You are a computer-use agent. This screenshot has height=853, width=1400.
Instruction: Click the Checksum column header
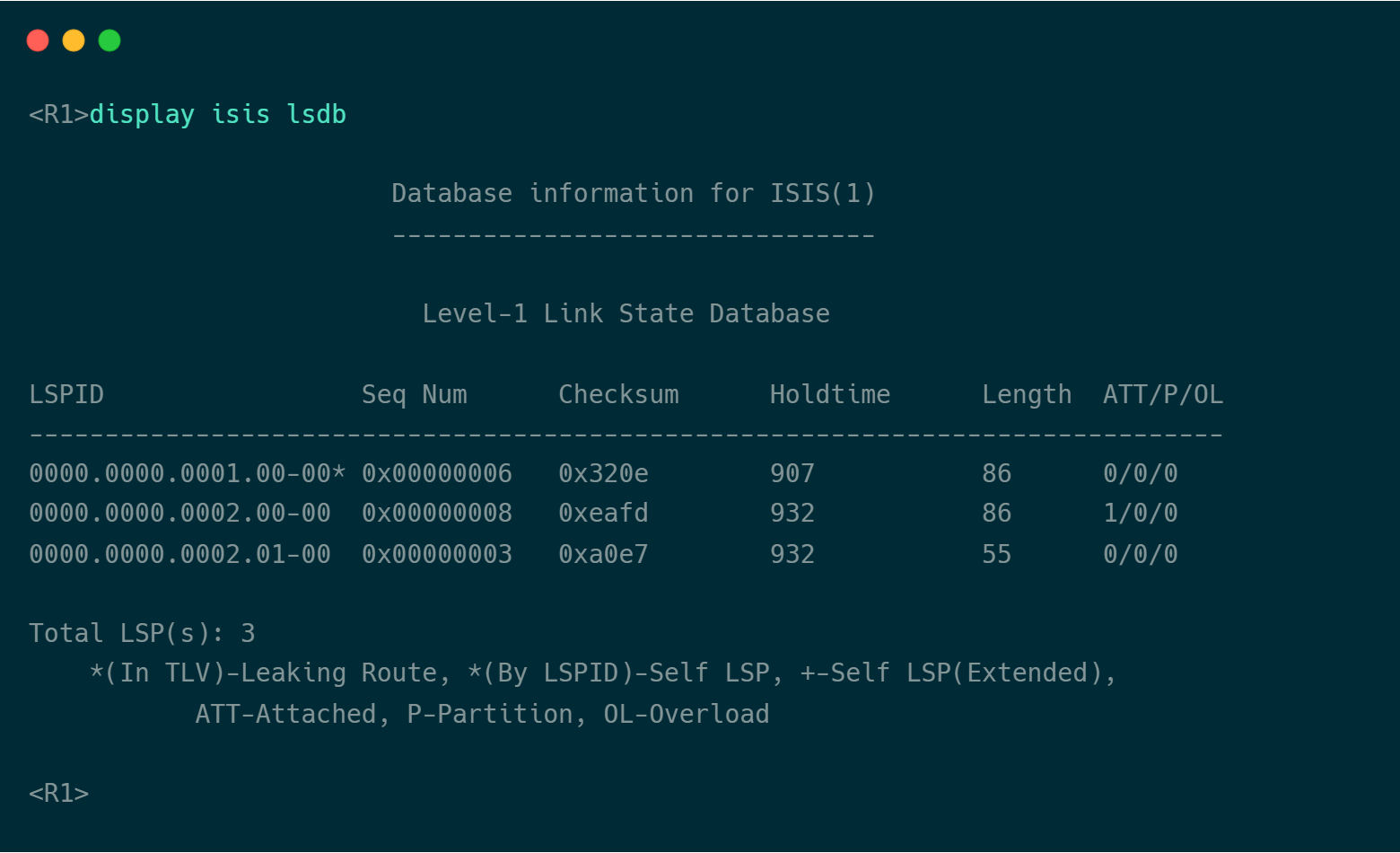pos(618,395)
